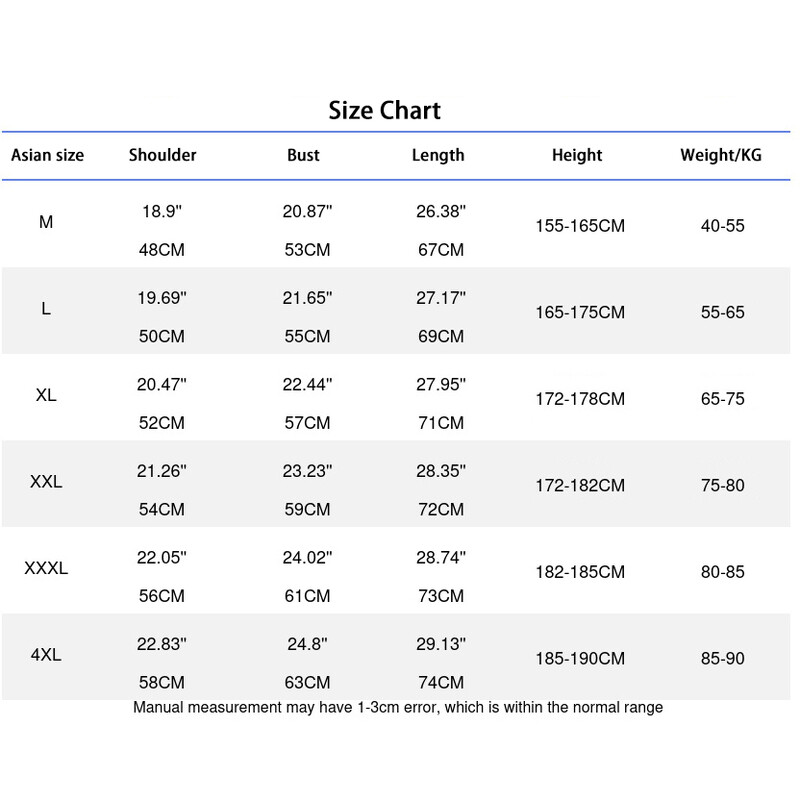Select the 182-185CM height range
Viewport: 800px width, 801px height.
[579, 572]
